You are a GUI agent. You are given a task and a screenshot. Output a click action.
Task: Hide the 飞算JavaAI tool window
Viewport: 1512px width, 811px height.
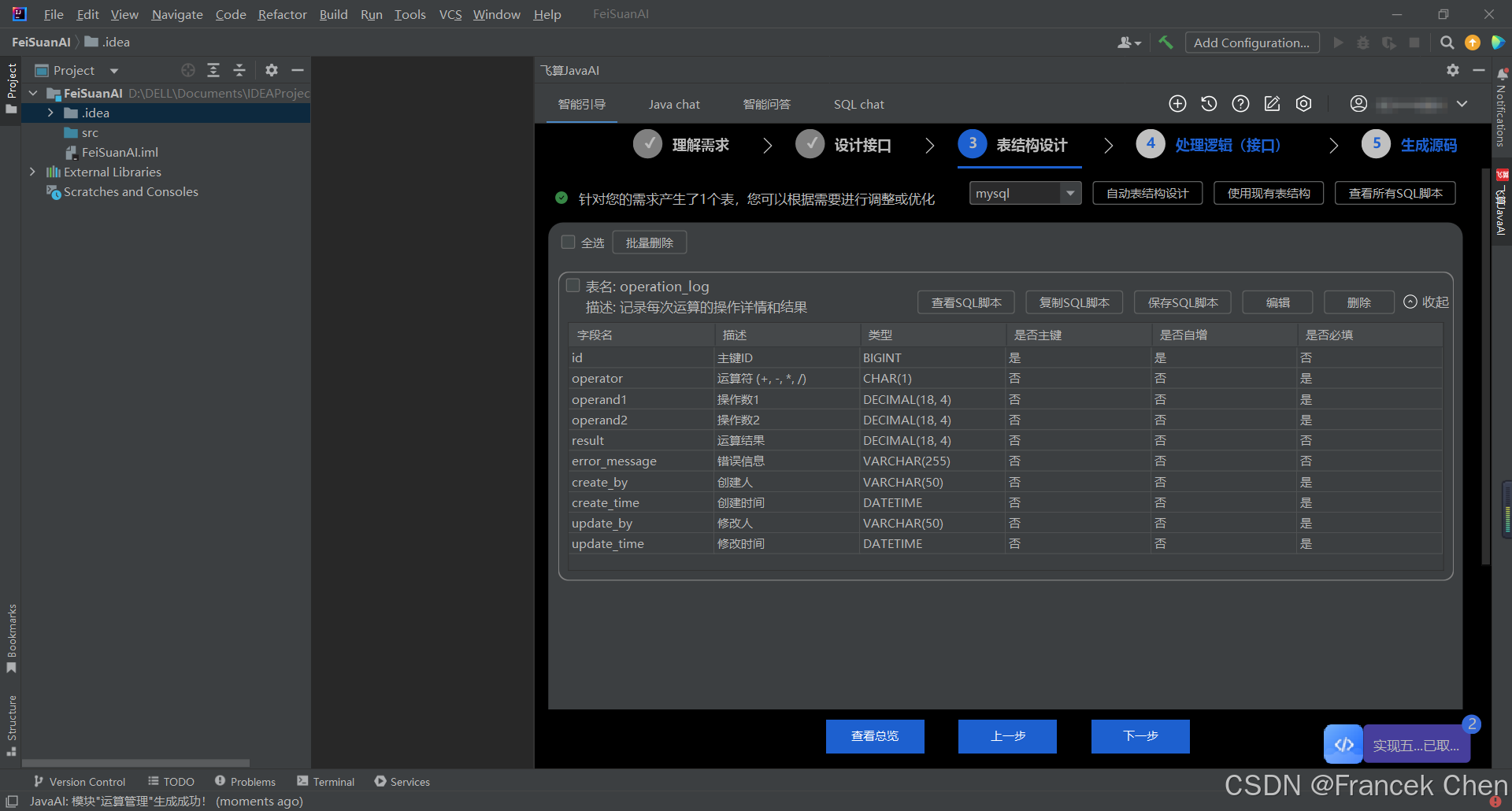pos(1479,70)
